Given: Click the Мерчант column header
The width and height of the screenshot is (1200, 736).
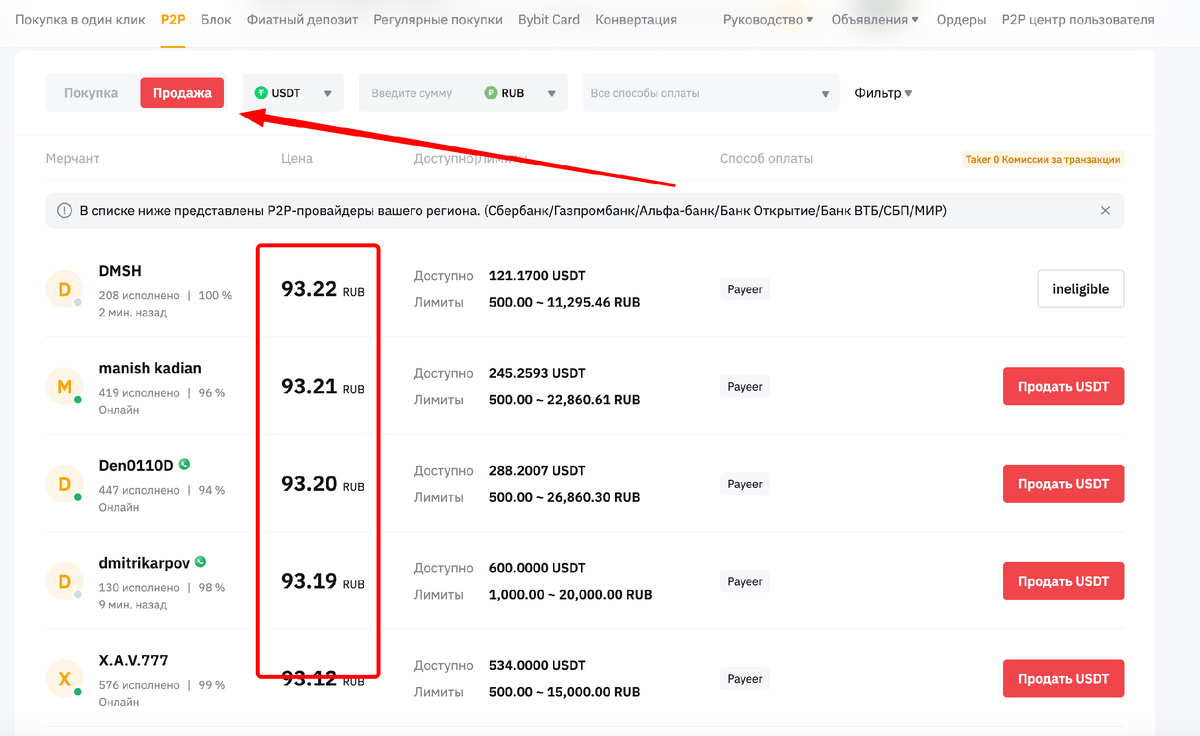Looking at the screenshot, I should (73, 158).
